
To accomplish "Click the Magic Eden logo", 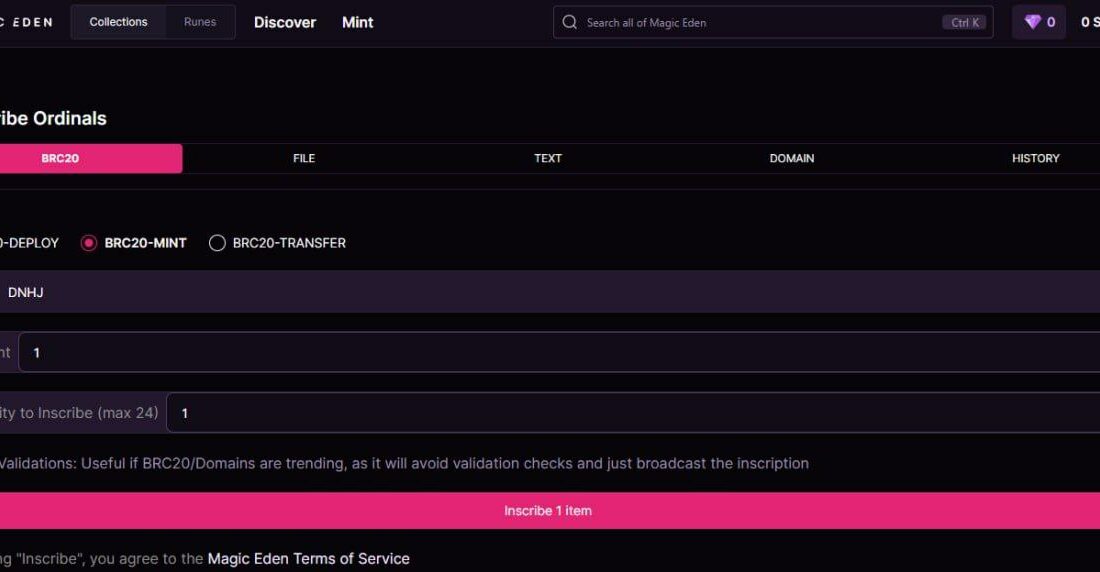I will (27, 22).
